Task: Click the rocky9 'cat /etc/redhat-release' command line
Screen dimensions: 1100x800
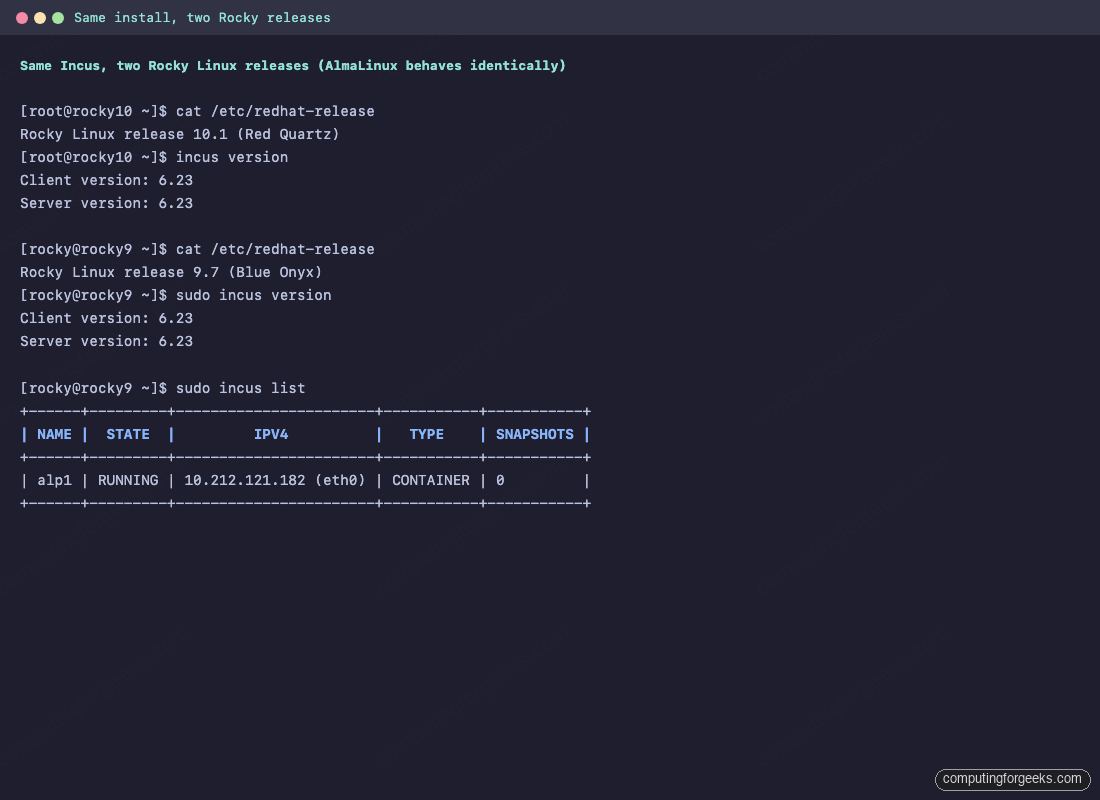Action: 197,249
